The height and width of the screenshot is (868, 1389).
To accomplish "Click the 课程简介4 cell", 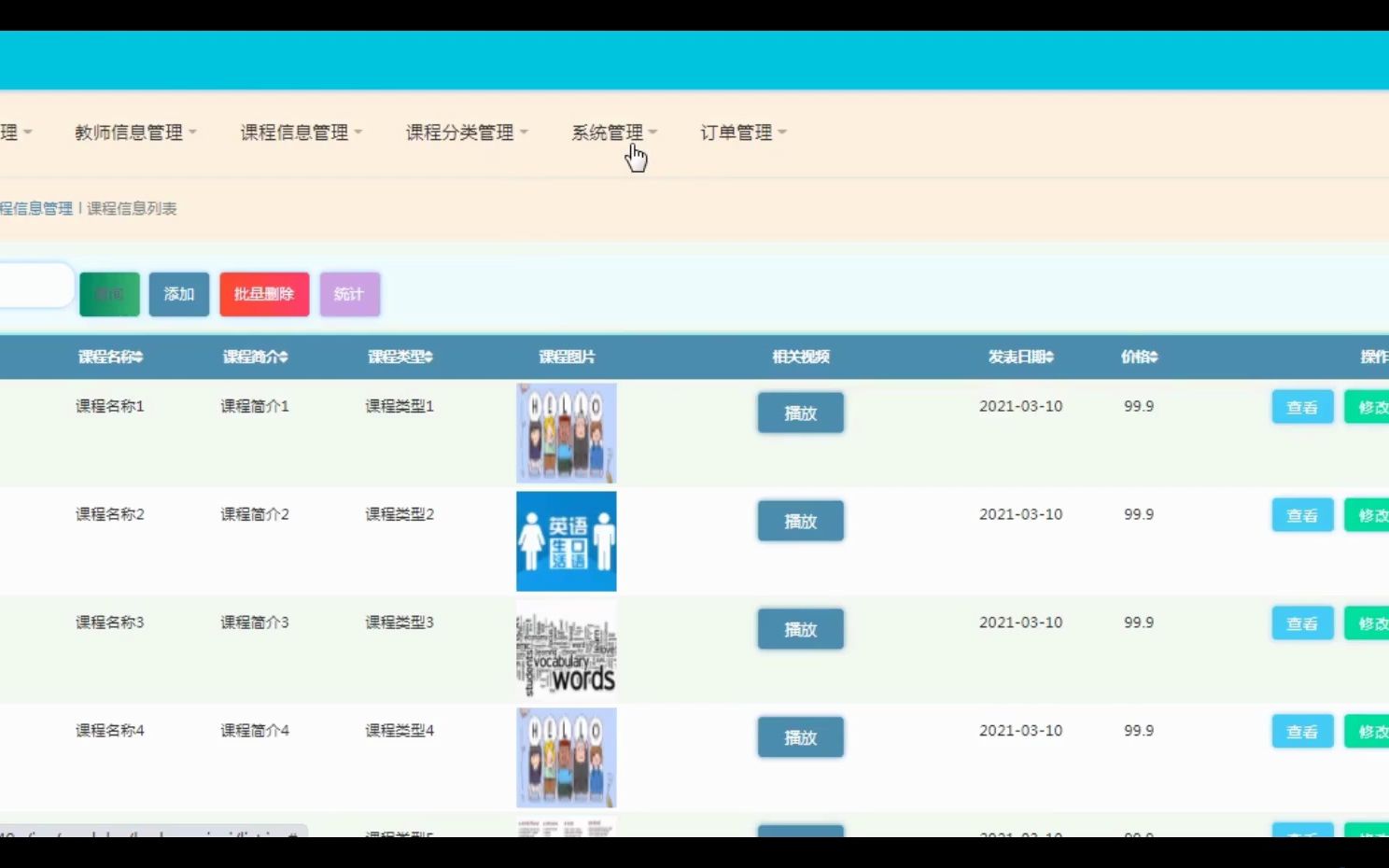I will (255, 731).
